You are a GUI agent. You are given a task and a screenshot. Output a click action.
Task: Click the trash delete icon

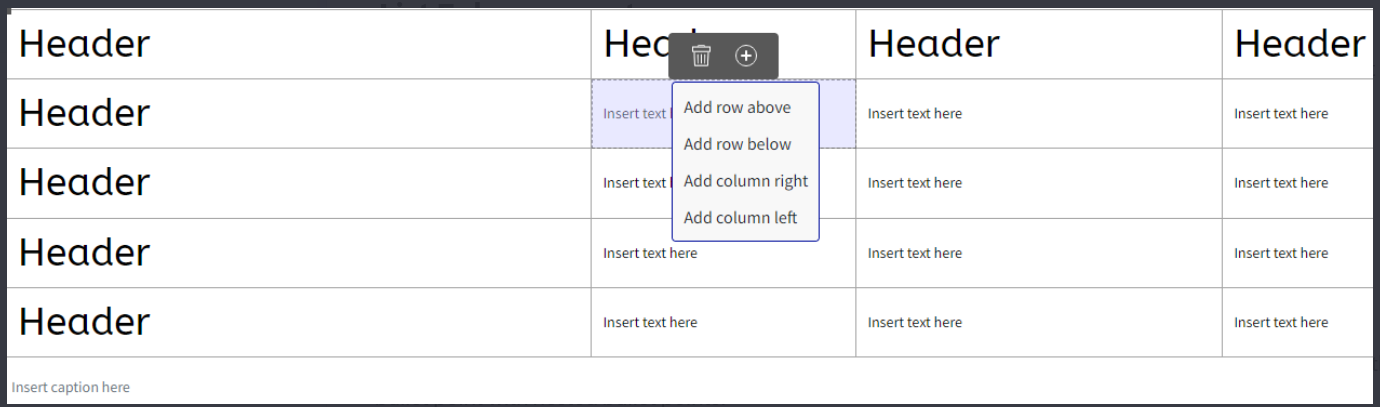[701, 56]
